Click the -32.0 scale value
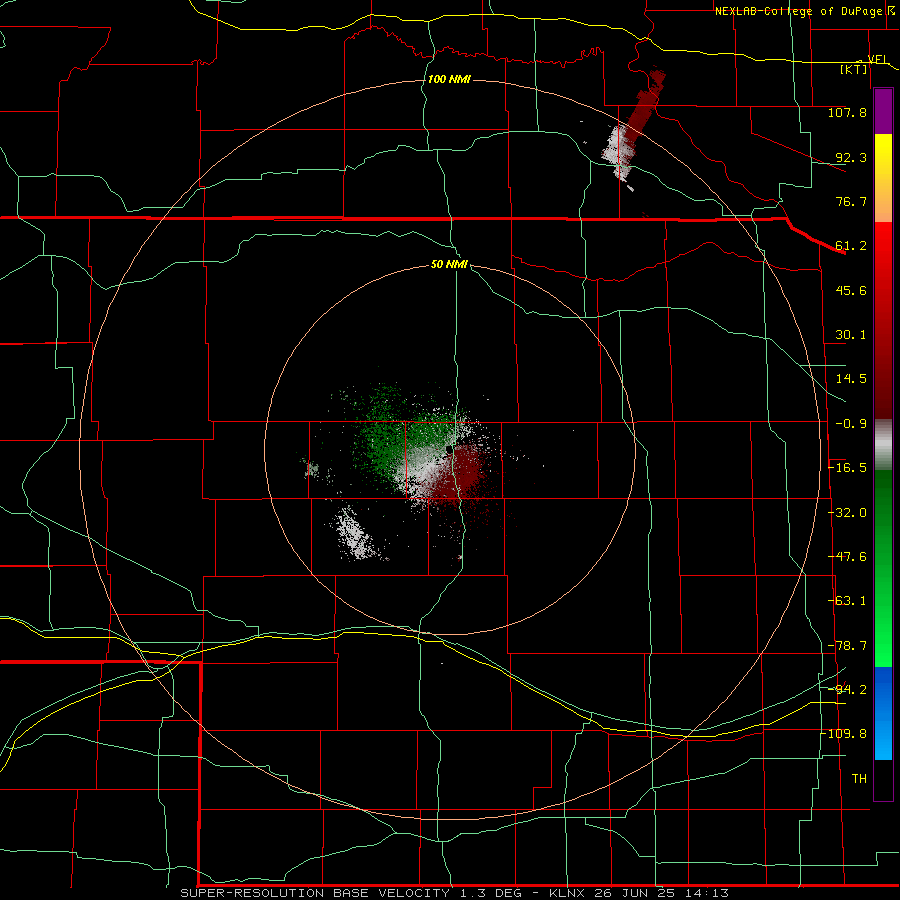This screenshot has width=900, height=900. [x=847, y=513]
